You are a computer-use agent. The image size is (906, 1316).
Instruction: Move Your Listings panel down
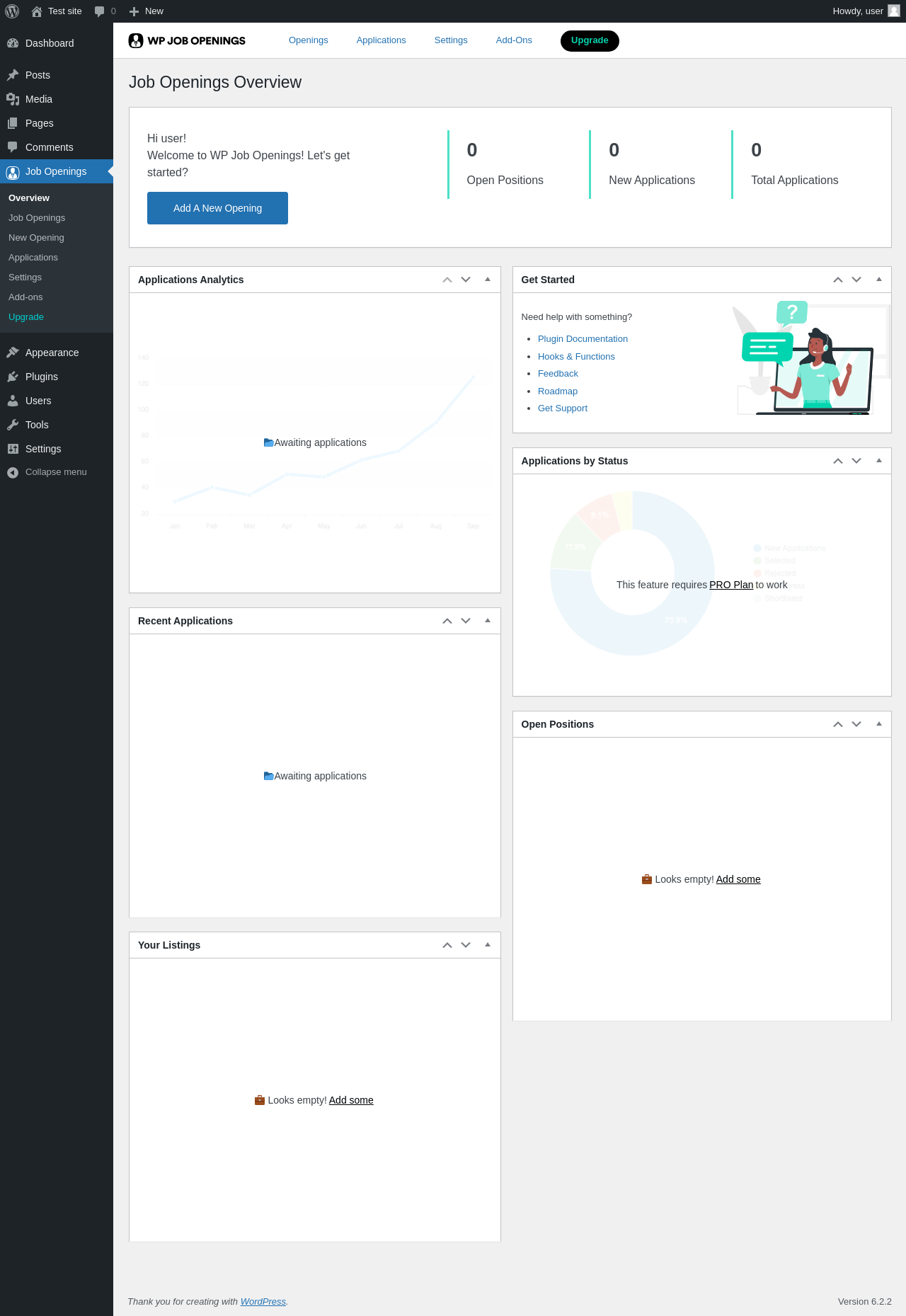click(466, 945)
